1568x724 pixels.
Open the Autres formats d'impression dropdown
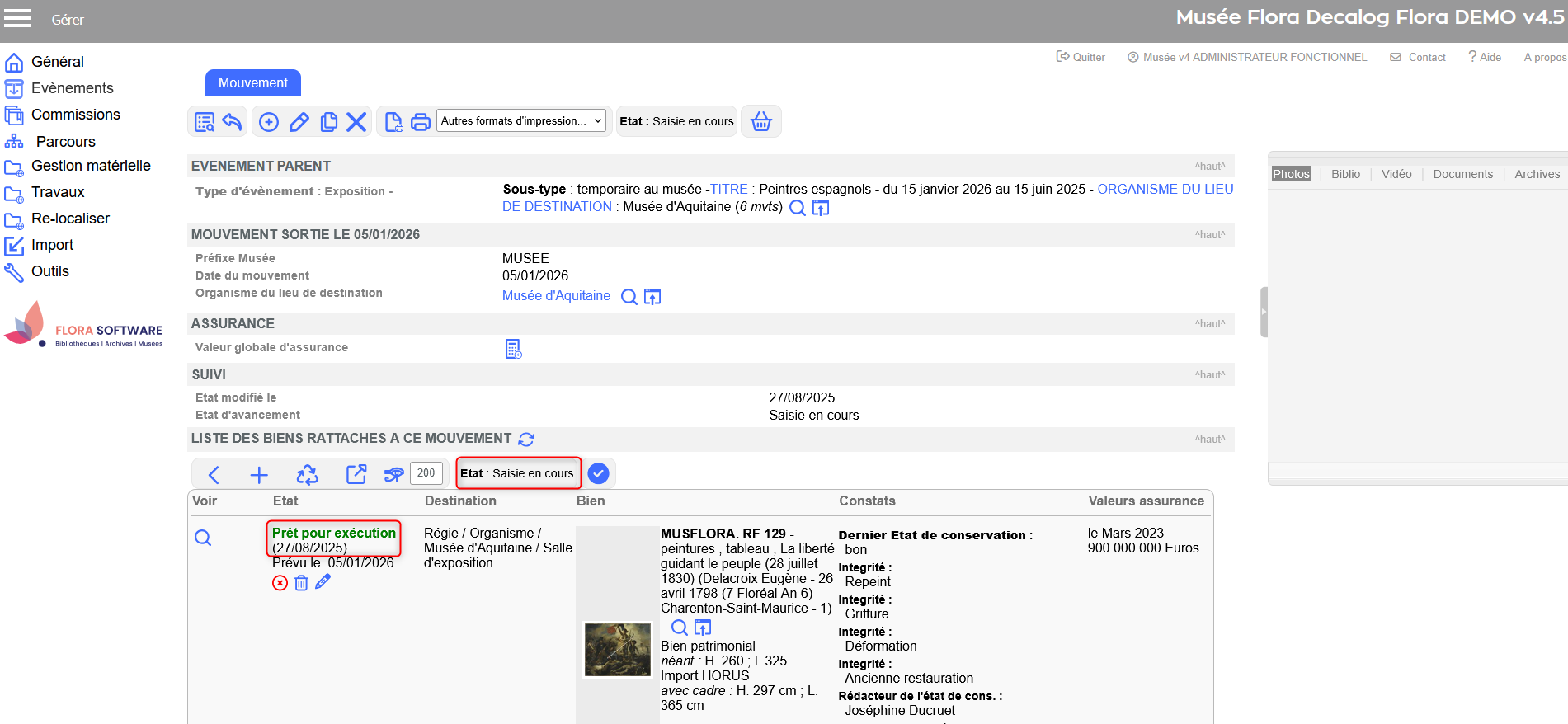point(520,121)
